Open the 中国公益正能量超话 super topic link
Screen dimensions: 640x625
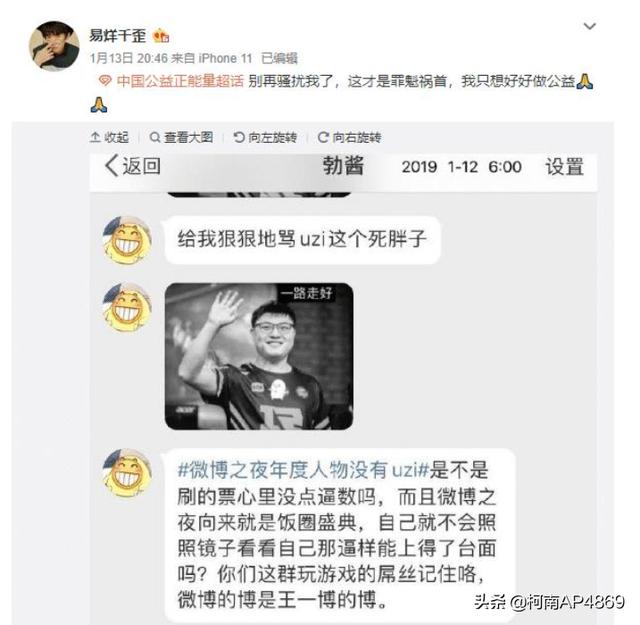(180, 81)
